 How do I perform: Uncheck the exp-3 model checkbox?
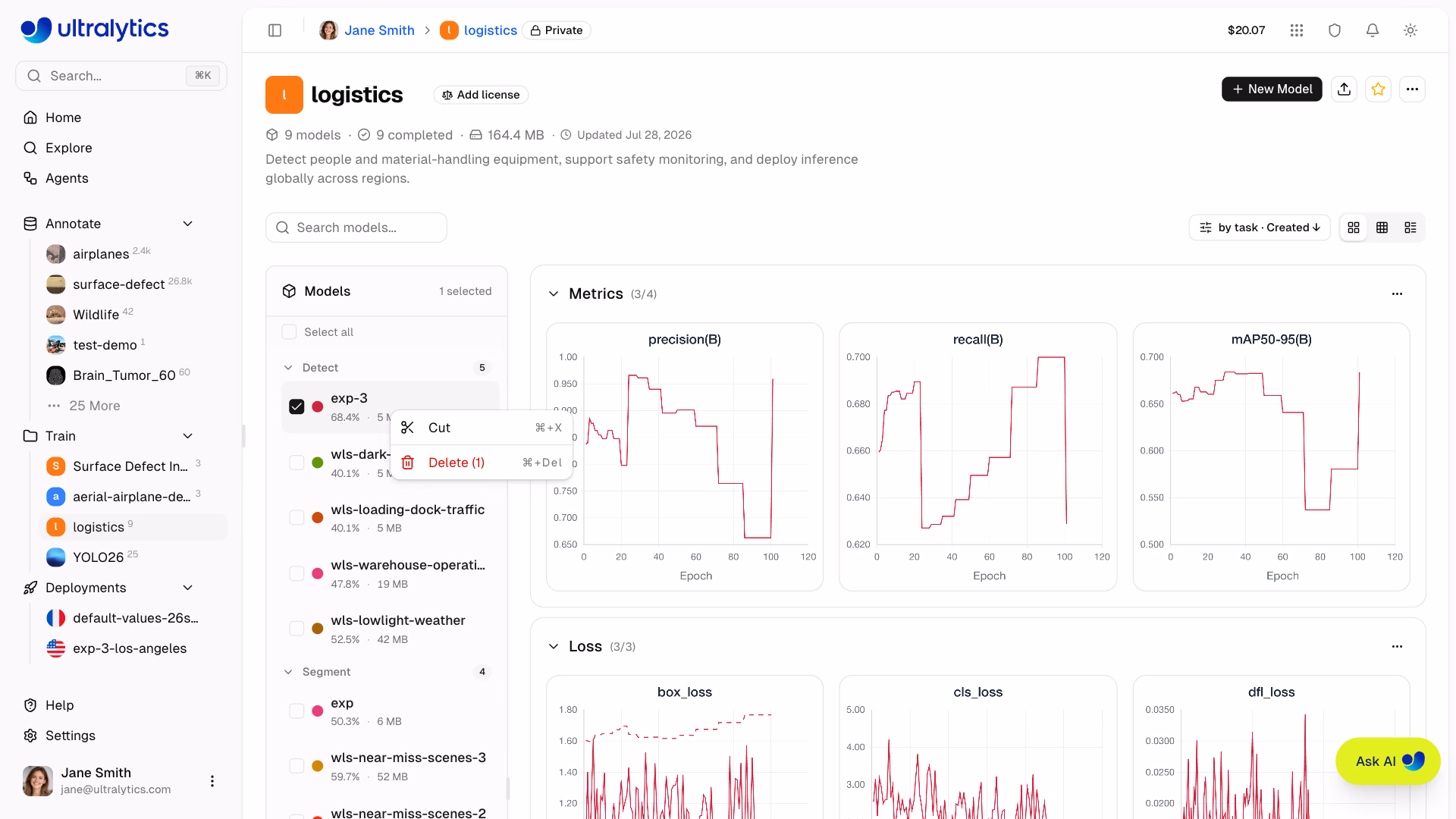[297, 407]
